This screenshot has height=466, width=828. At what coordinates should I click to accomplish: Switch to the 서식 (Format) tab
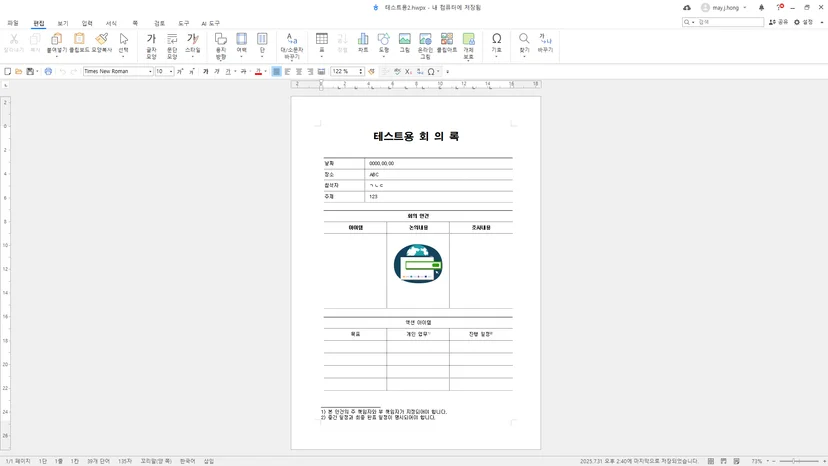point(111,23)
